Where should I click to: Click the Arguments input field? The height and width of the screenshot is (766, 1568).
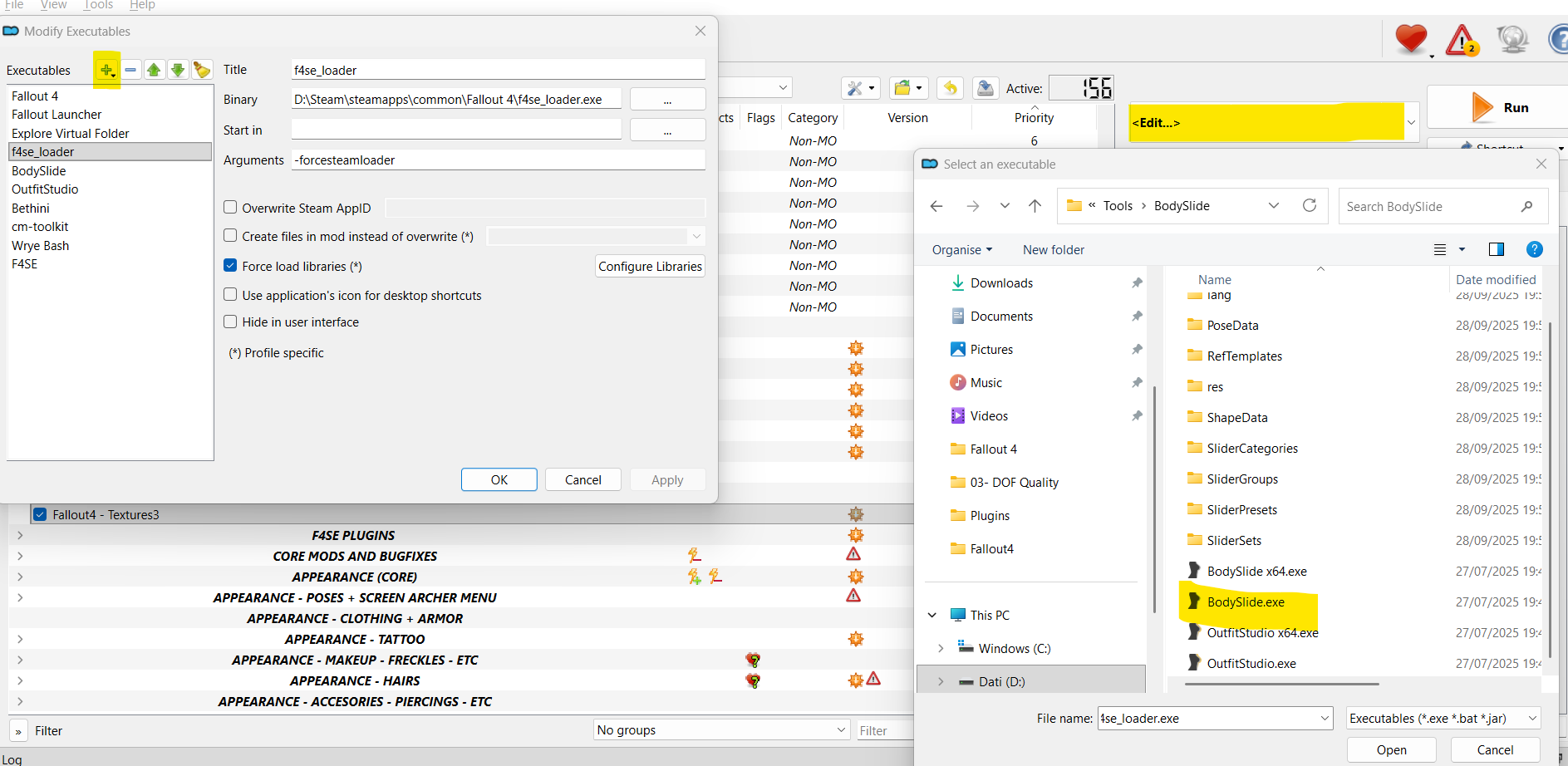pyautogui.click(x=499, y=160)
